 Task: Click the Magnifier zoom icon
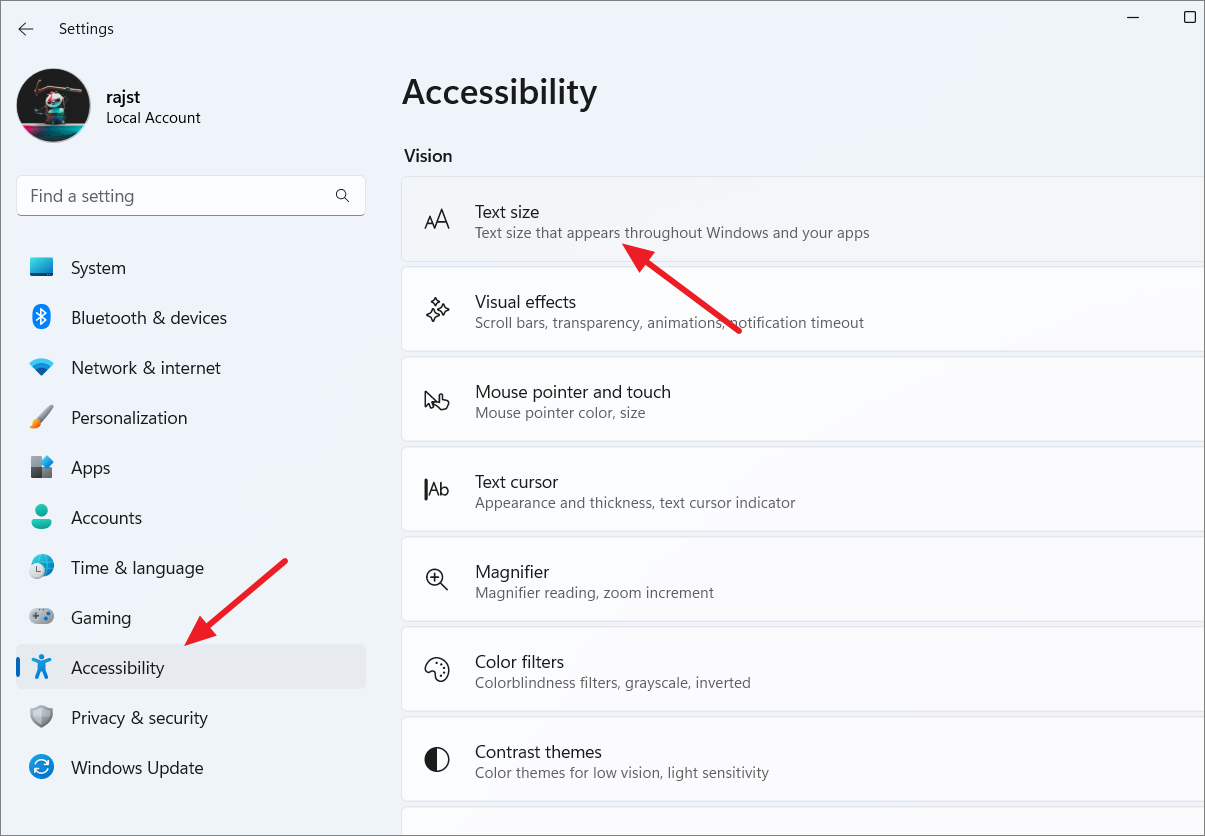click(x=437, y=580)
